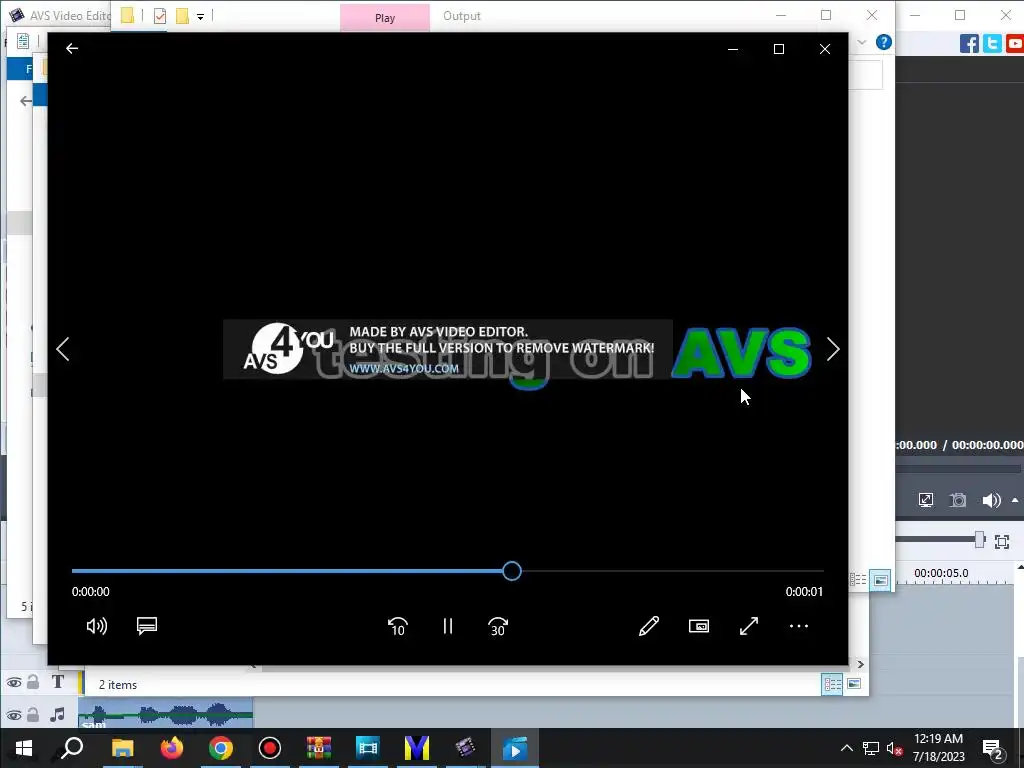The width and height of the screenshot is (1024, 768).
Task: Open the quick access toolbar dropdown arrow
Action: tap(200, 16)
